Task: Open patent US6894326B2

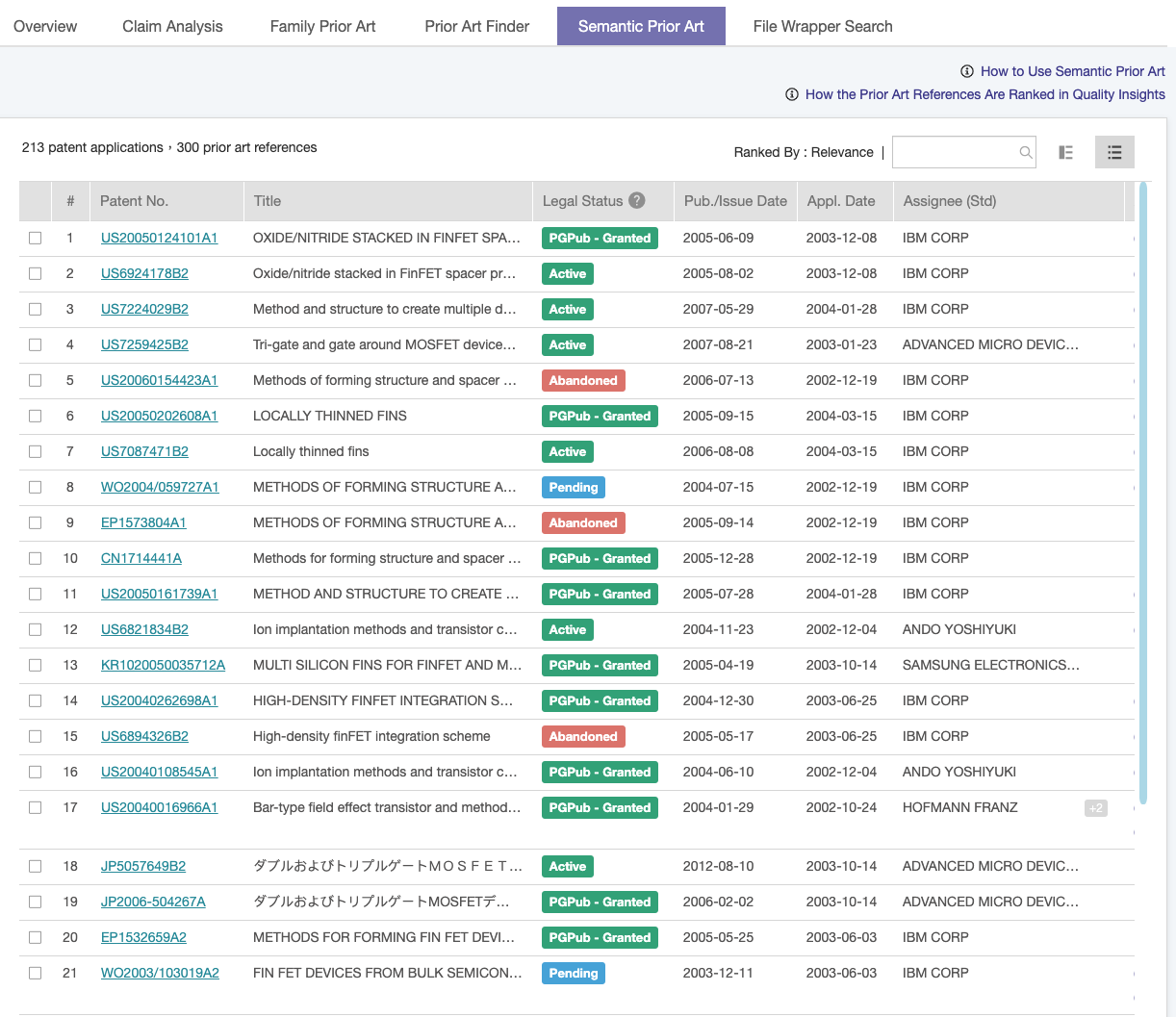Action: pos(144,736)
